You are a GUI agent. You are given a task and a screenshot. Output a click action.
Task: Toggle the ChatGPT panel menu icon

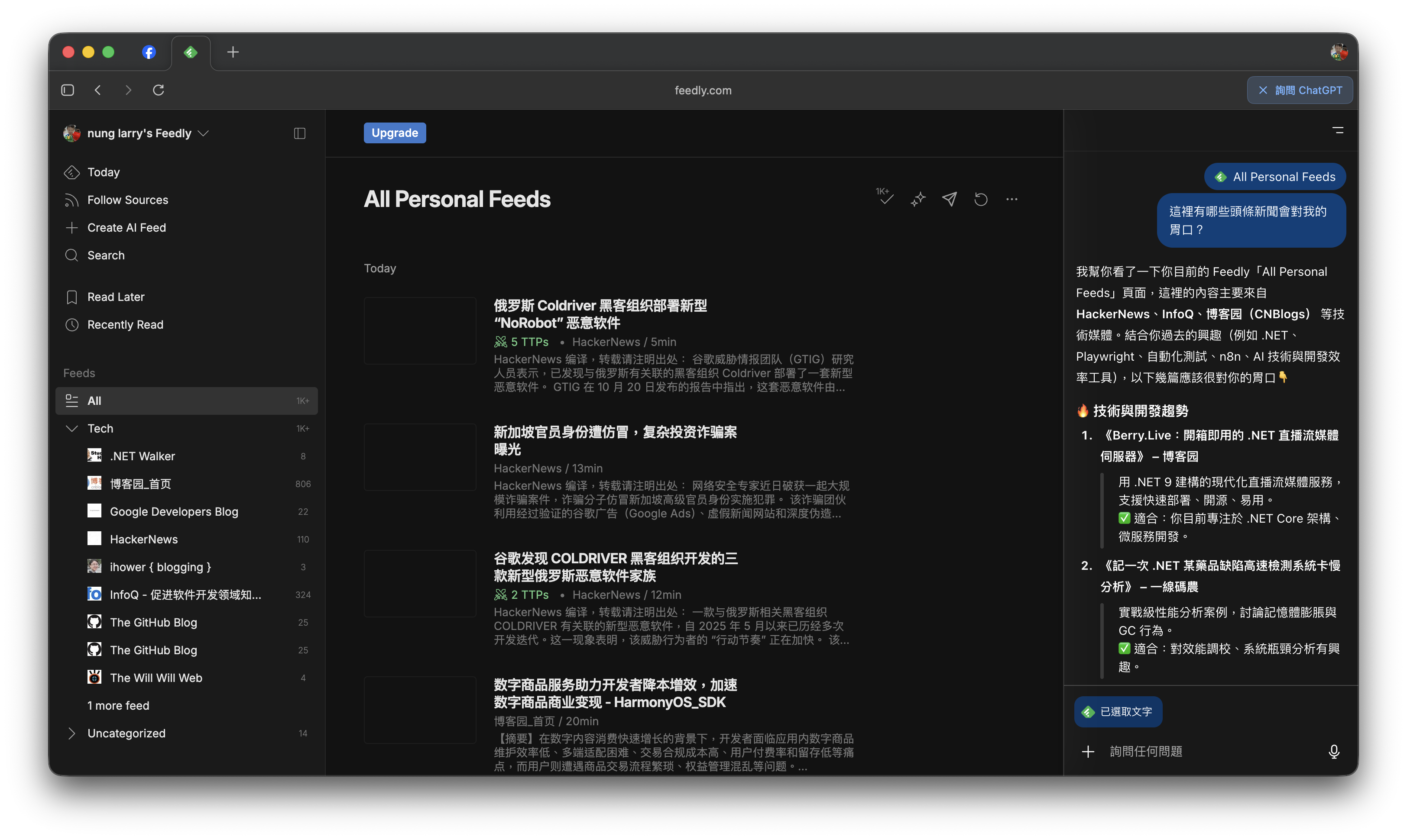[1337, 130]
